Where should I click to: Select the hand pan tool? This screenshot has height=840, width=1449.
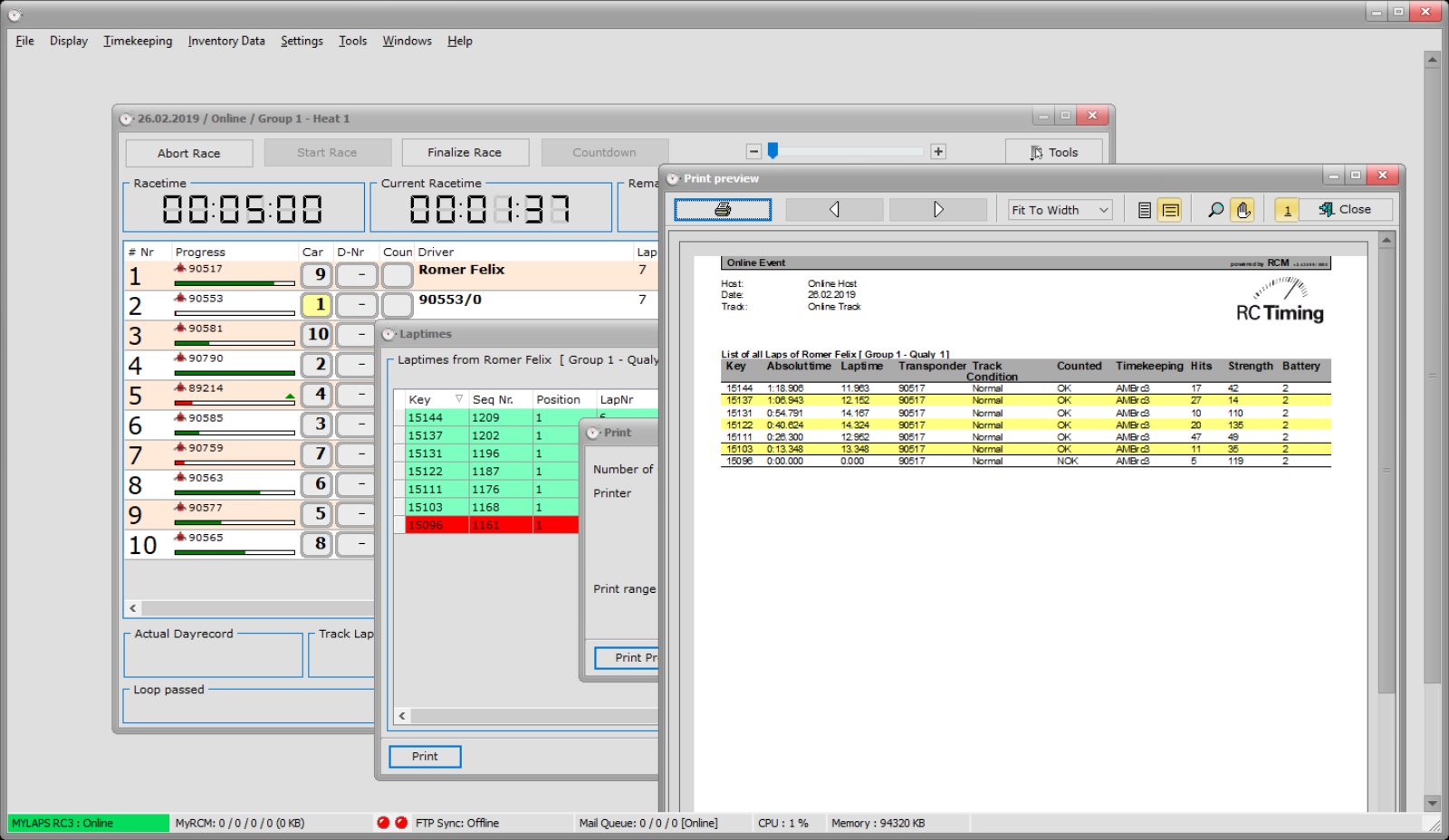[1243, 210]
